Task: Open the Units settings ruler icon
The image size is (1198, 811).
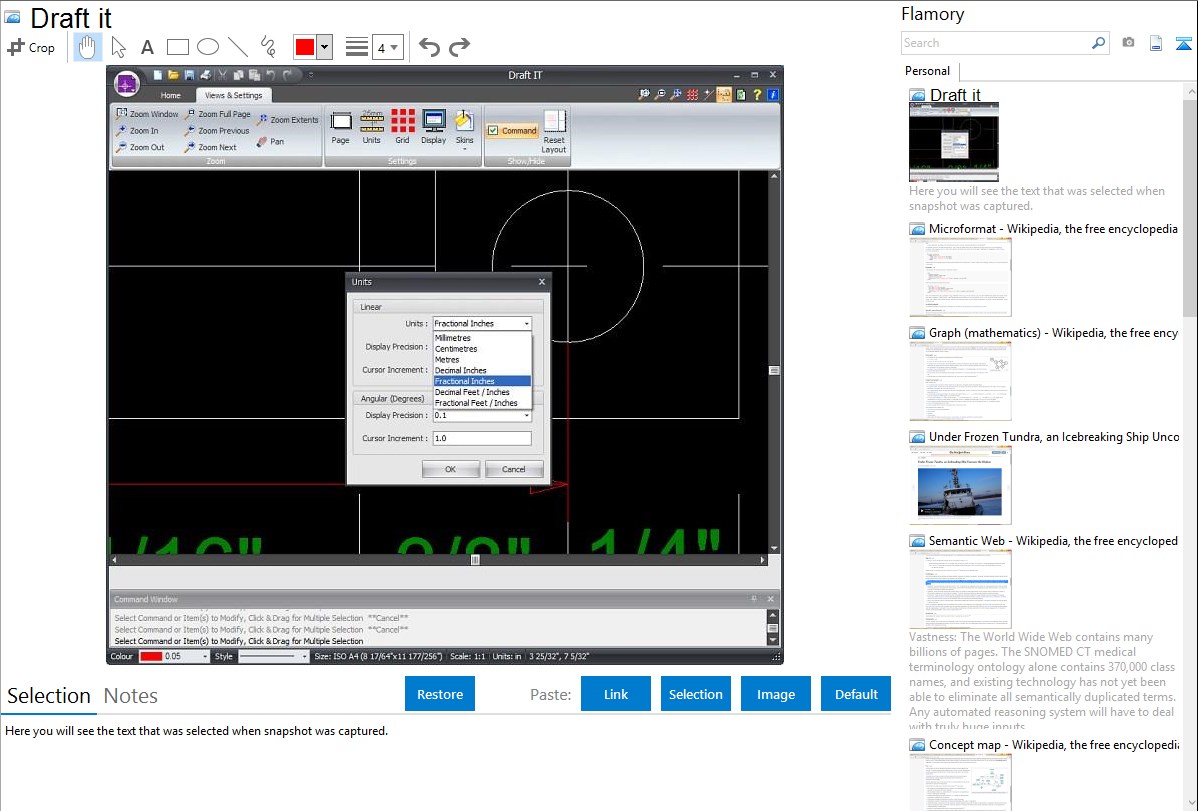Action: [x=371, y=128]
